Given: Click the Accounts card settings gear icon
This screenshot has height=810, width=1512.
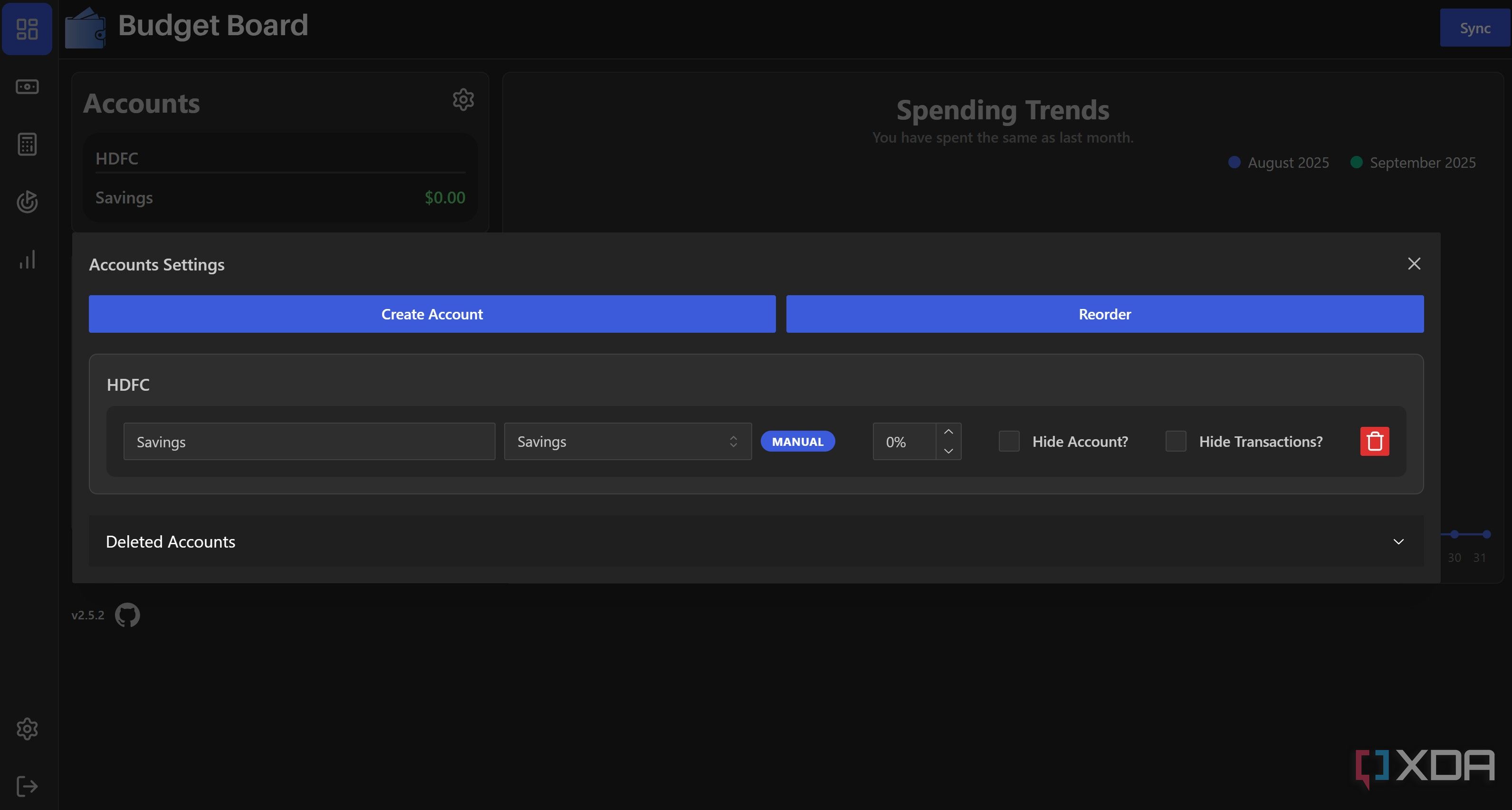Looking at the screenshot, I should (463, 99).
